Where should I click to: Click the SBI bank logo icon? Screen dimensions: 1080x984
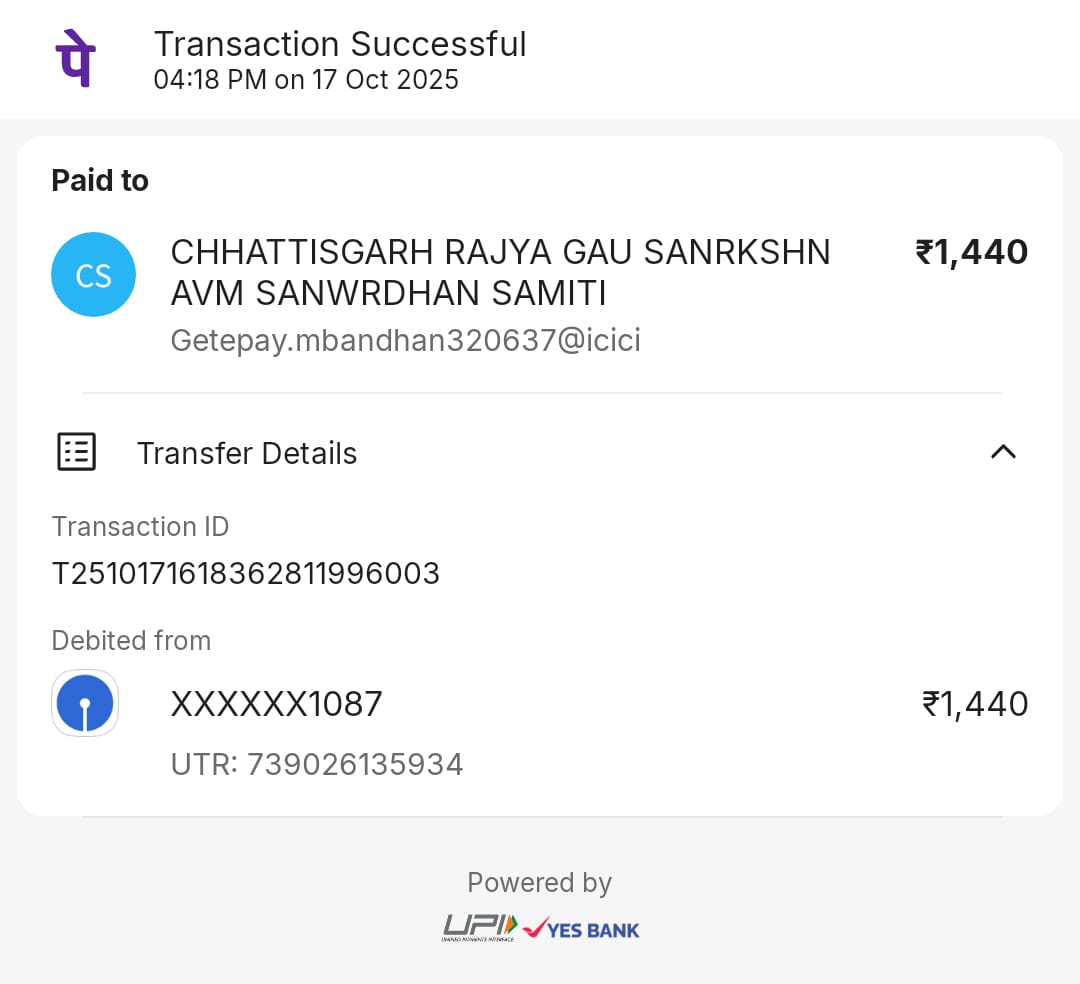click(85, 703)
